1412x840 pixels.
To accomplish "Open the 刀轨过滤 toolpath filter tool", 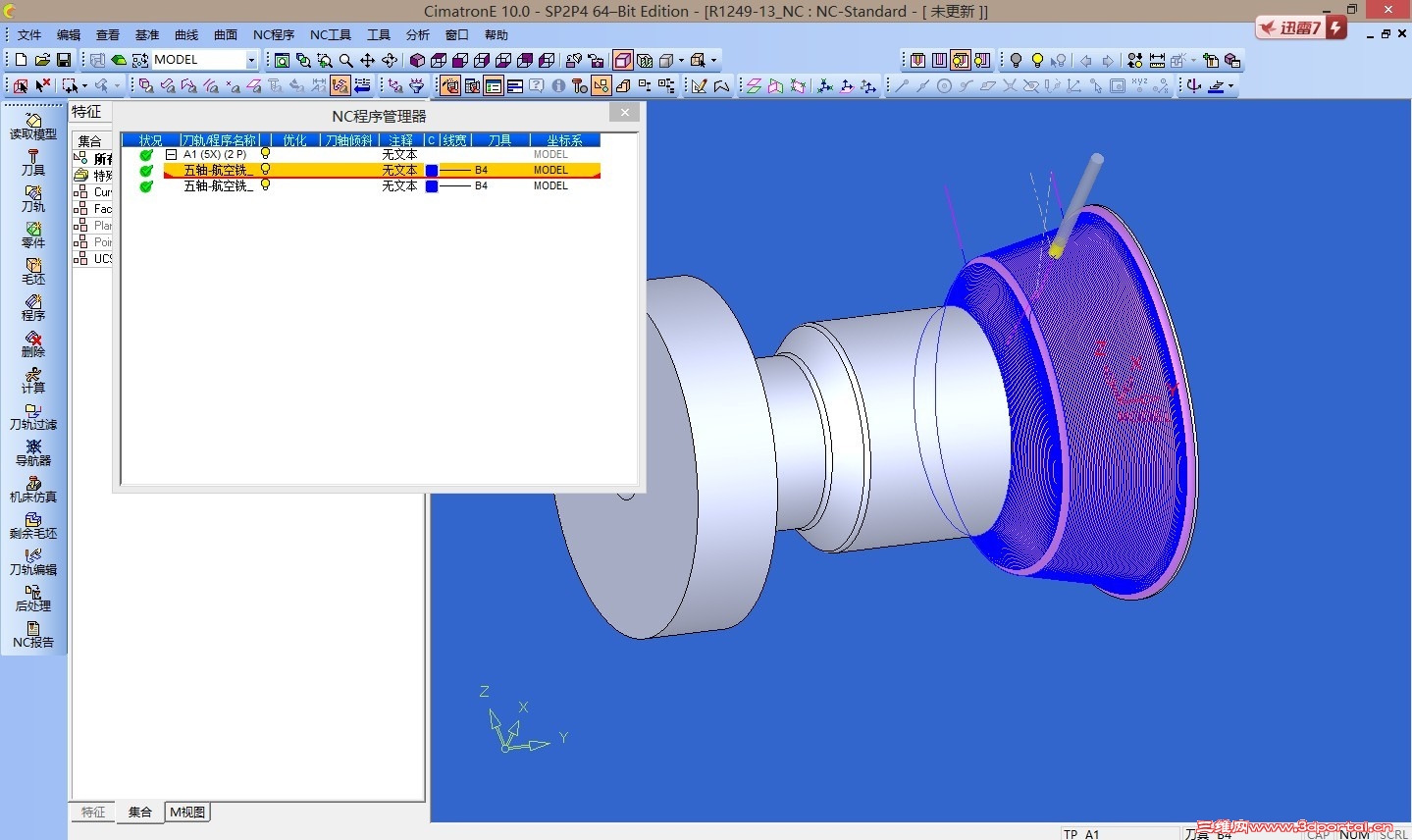I will (x=33, y=417).
